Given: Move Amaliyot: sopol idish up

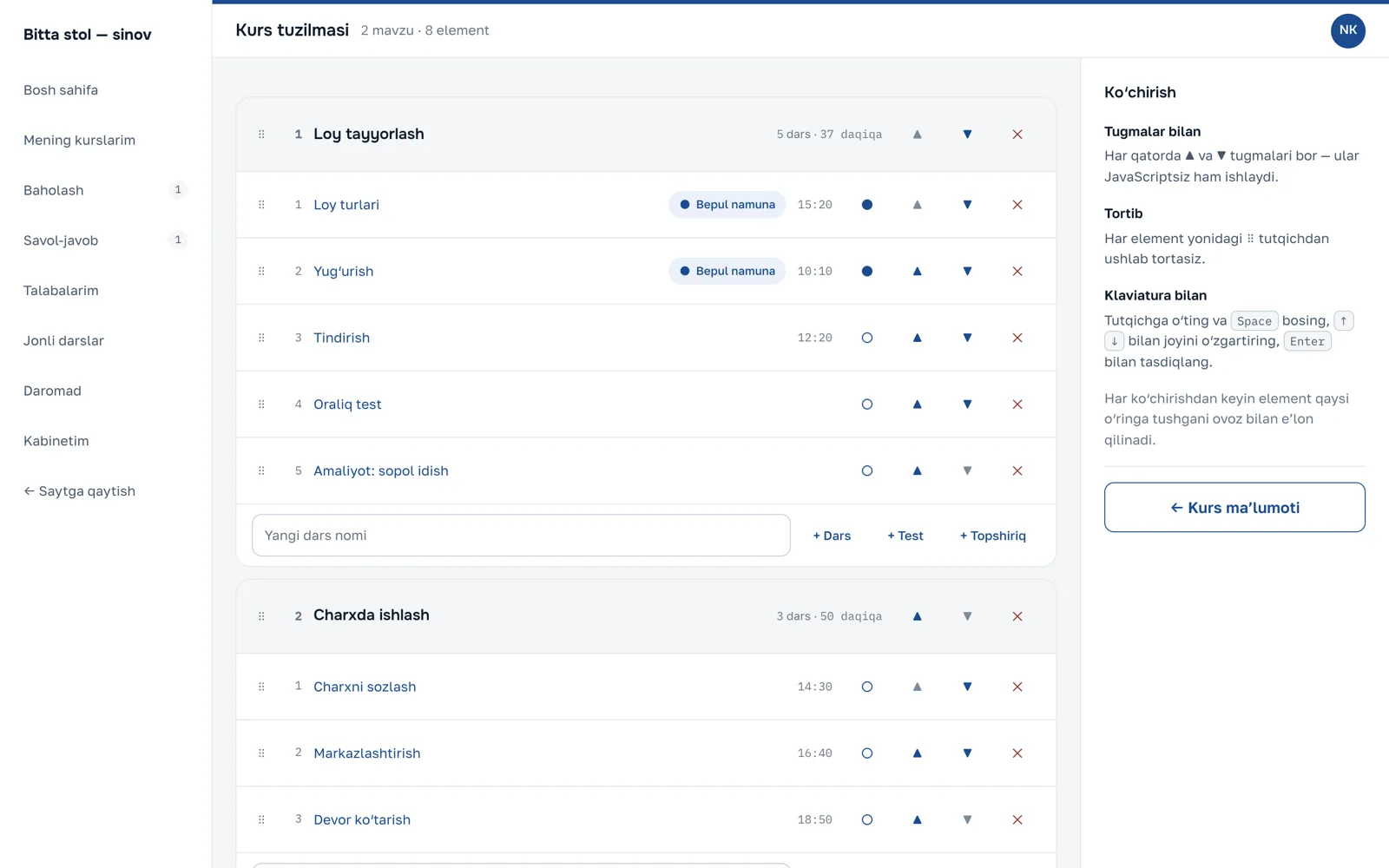Looking at the screenshot, I should click(x=917, y=471).
